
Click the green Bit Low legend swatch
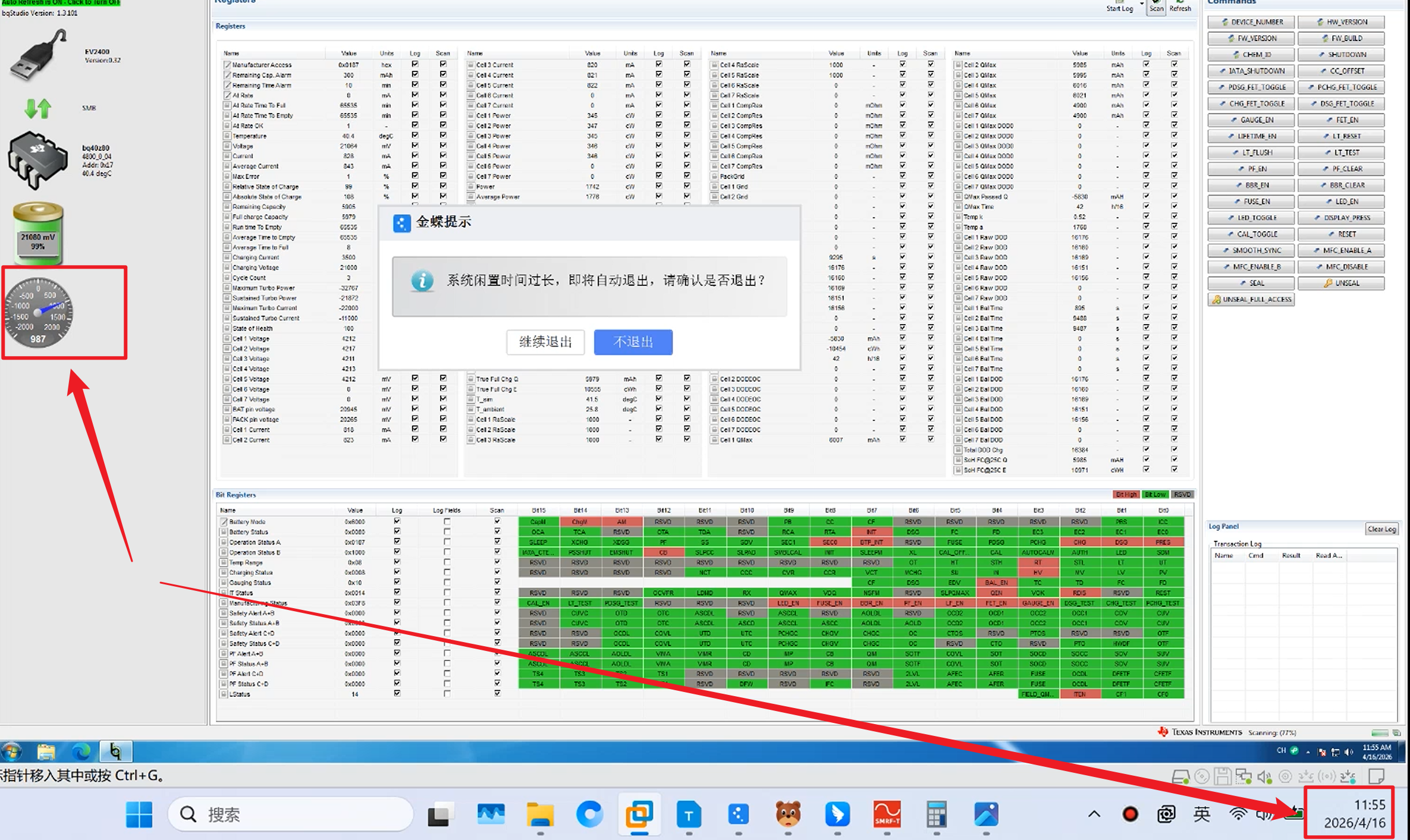[1155, 495]
